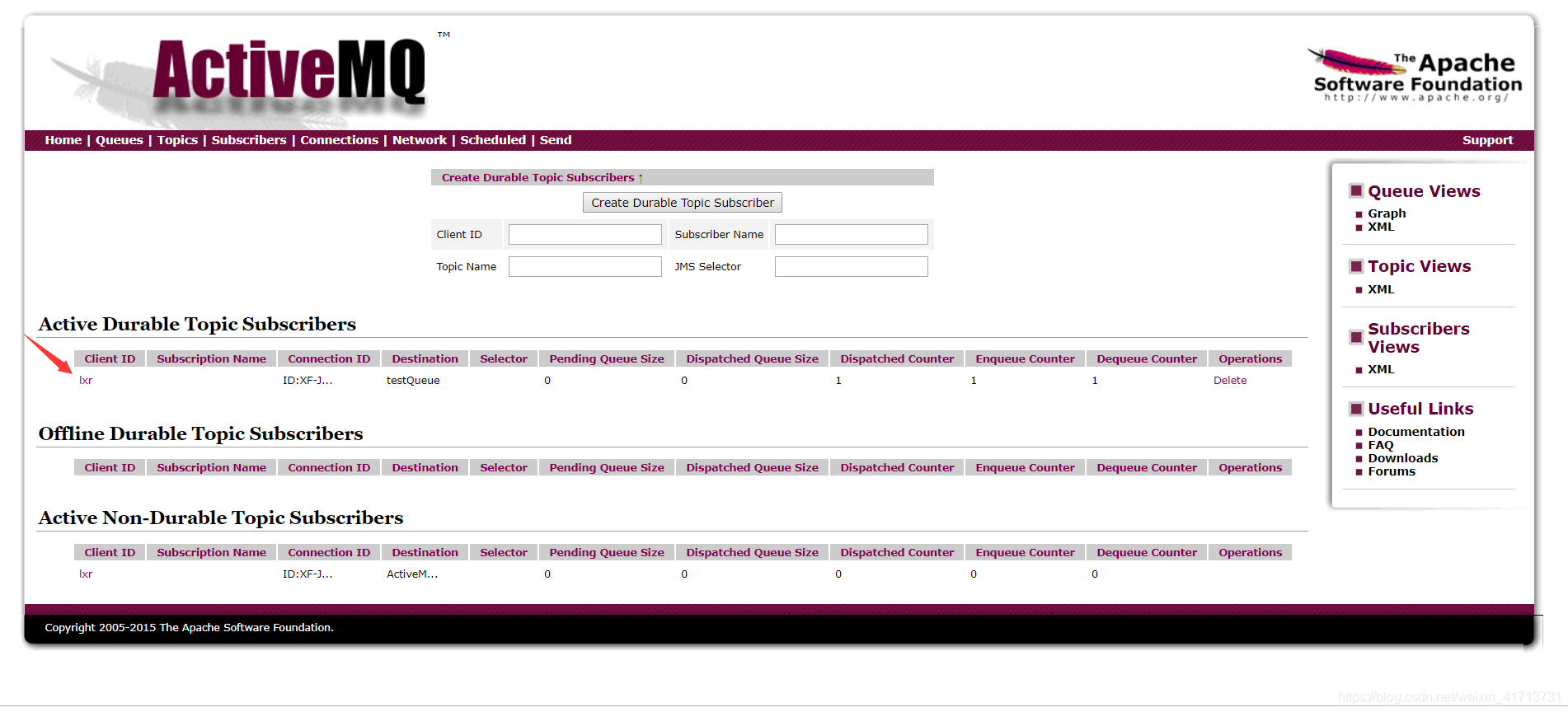
Task: Delete the lxr durable subscriber
Action: (x=1230, y=381)
